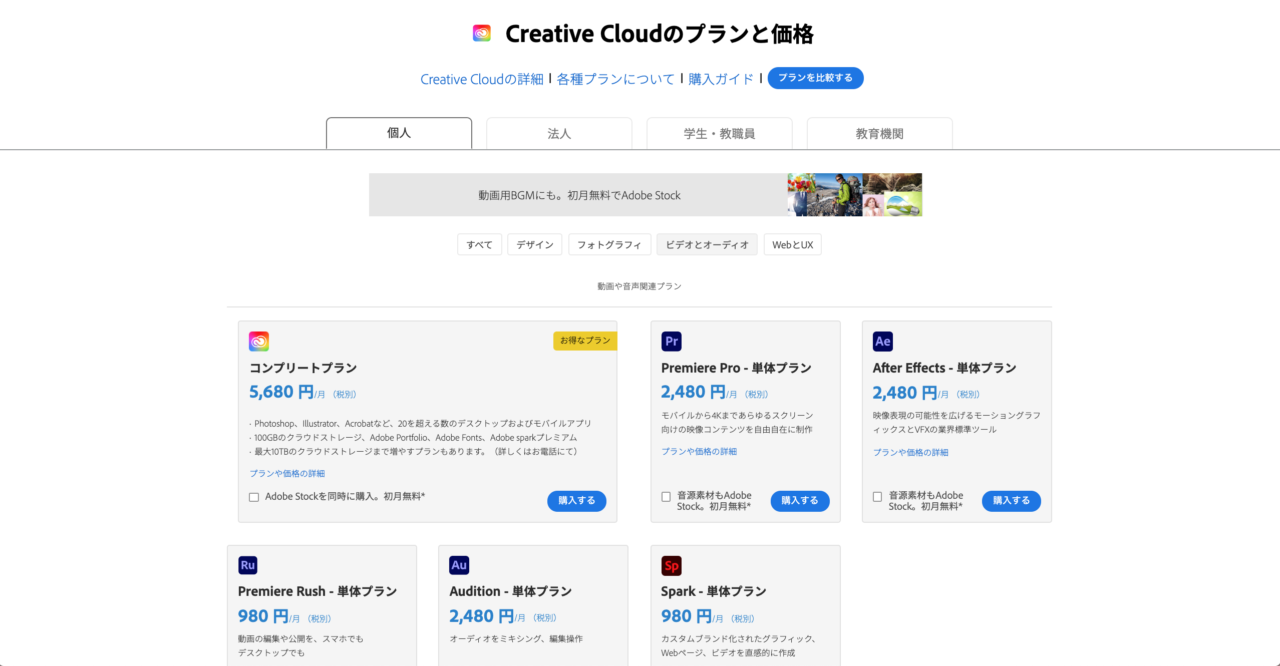Image resolution: width=1280 pixels, height=666 pixels.
Task: Click the プランを比較する button
Action: [x=815, y=77]
